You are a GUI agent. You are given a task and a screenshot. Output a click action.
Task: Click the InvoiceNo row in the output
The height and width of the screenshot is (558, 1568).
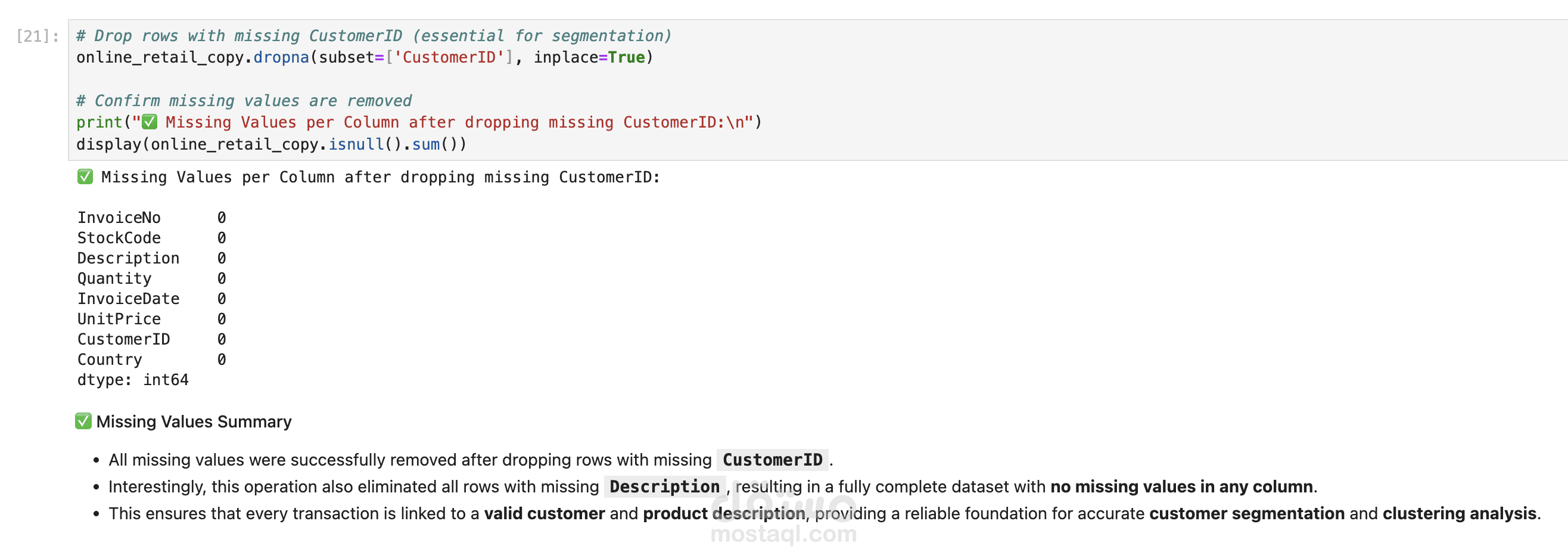(x=119, y=218)
